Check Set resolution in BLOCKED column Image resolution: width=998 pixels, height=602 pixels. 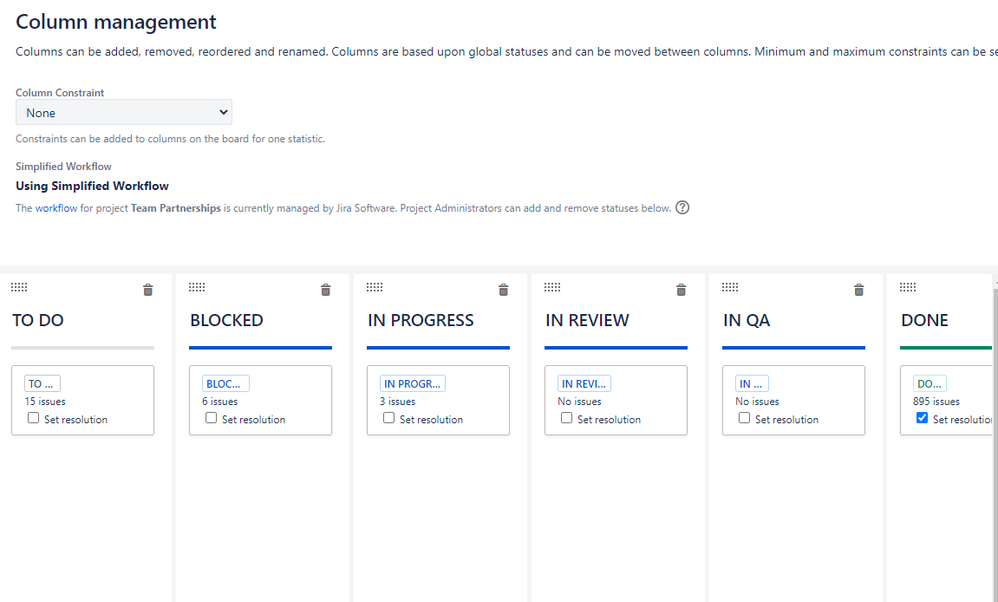click(x=211, y=418)
